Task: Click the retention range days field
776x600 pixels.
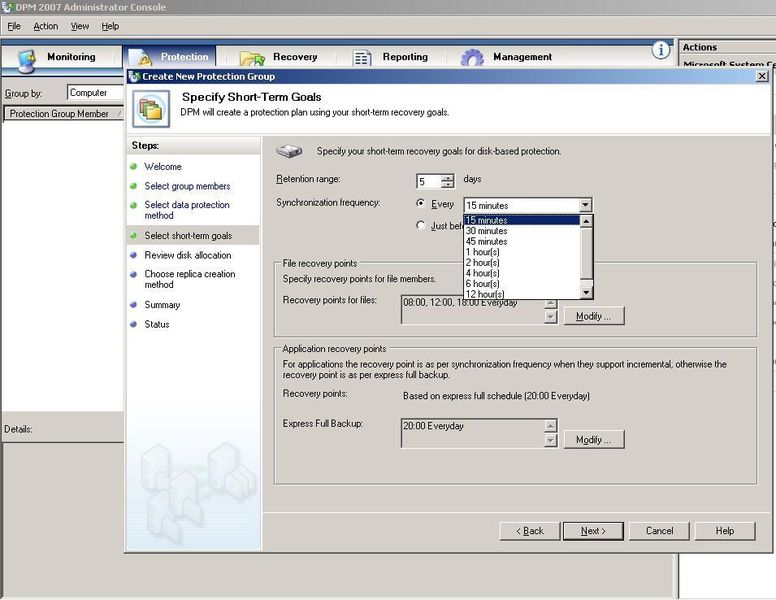Action: [429, 181]
